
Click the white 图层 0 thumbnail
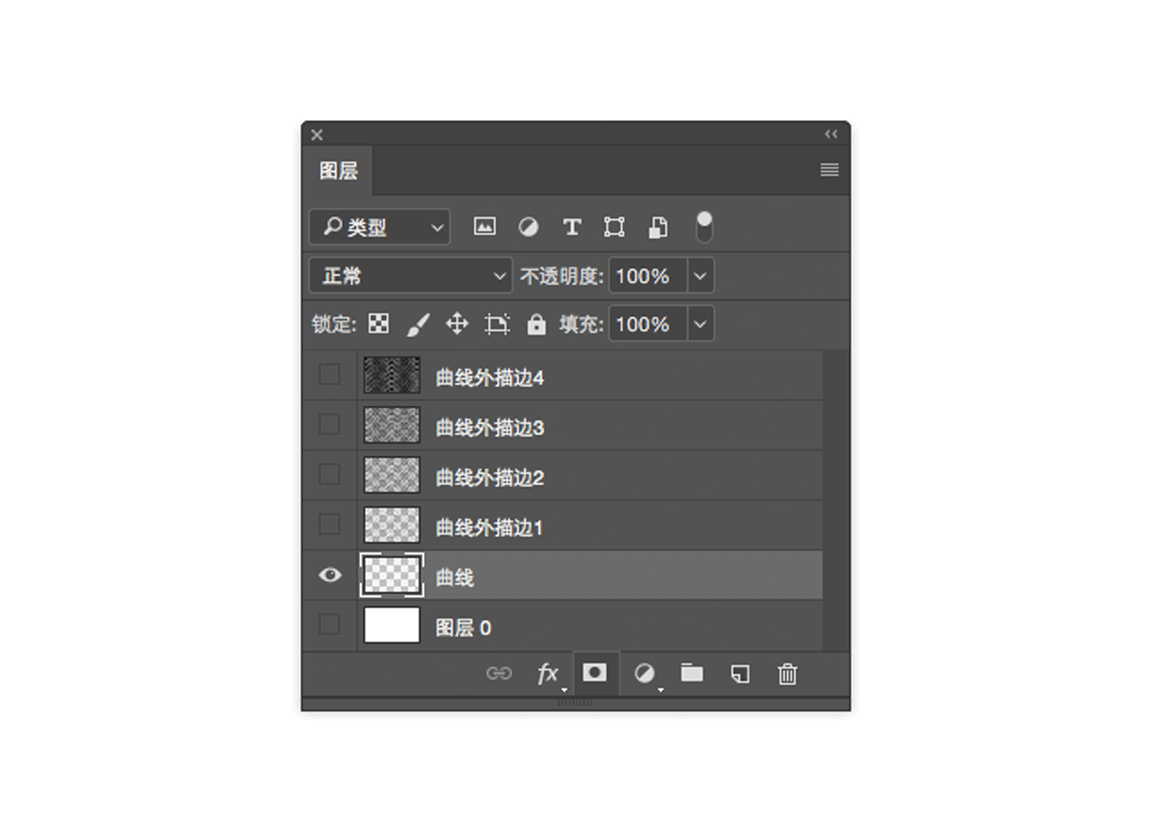[392, 625]
